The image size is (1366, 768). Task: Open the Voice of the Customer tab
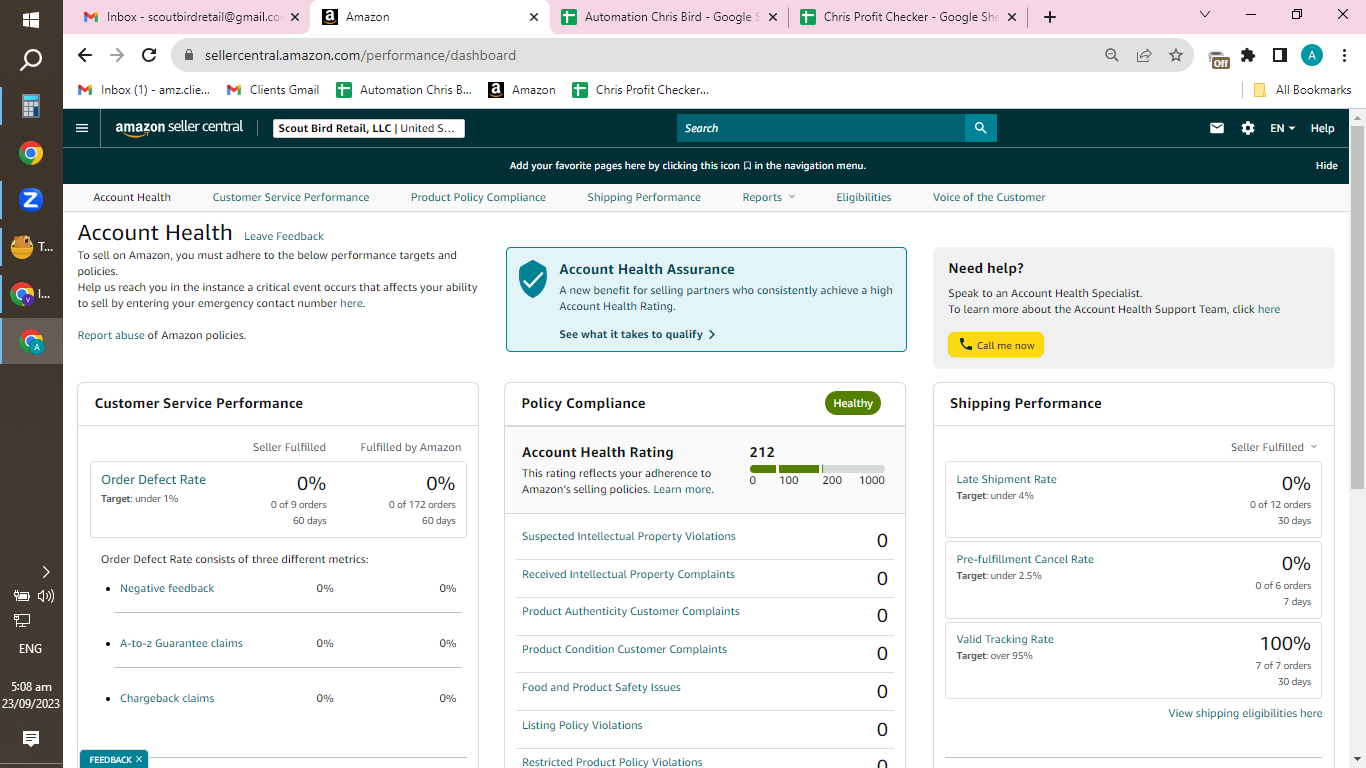click(x=989, y=197)
